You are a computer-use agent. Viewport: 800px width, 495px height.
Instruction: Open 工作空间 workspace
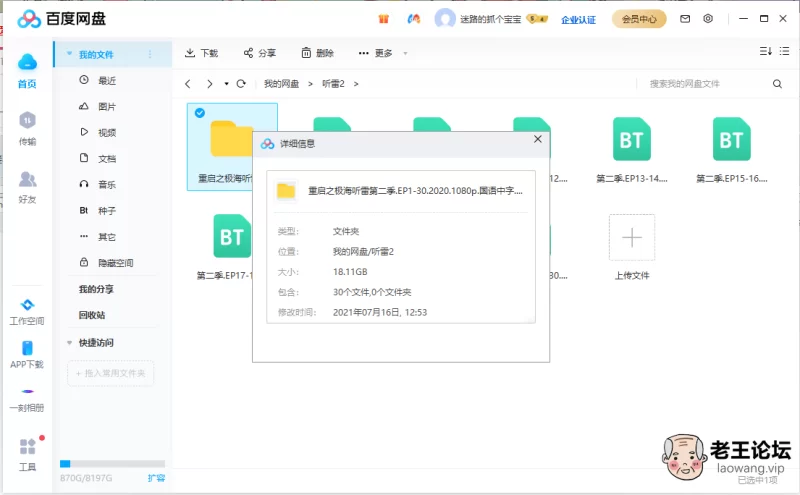coord(27,312)
